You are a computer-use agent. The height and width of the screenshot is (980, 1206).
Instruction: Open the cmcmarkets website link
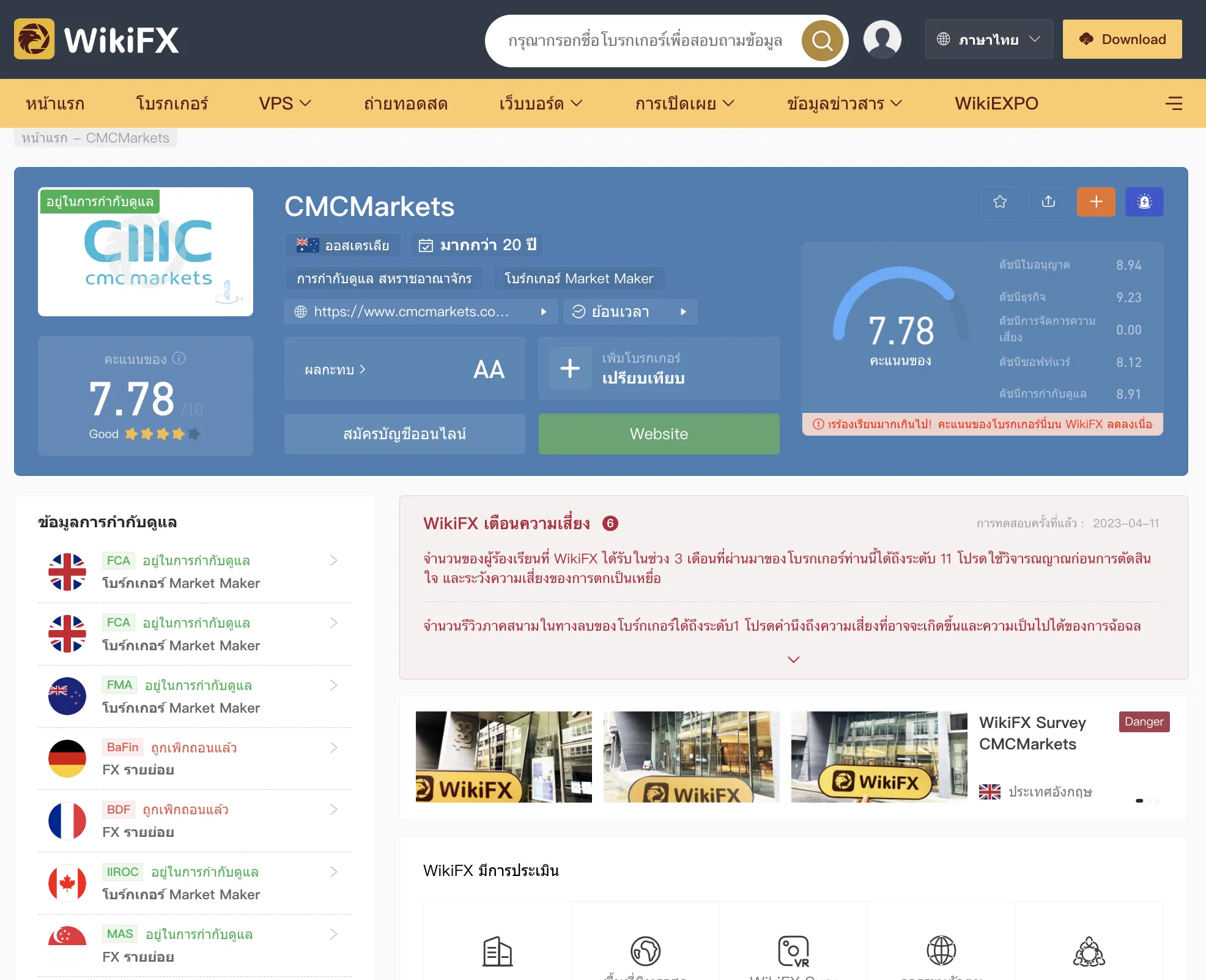pos(411,311)
